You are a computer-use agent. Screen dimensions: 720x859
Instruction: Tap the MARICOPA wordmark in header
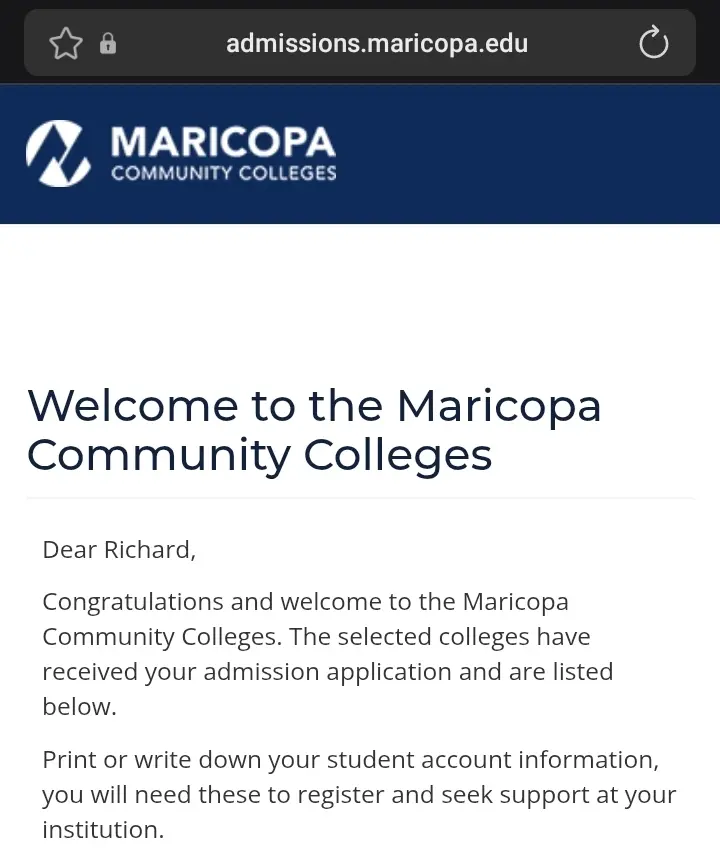point(223,142)
